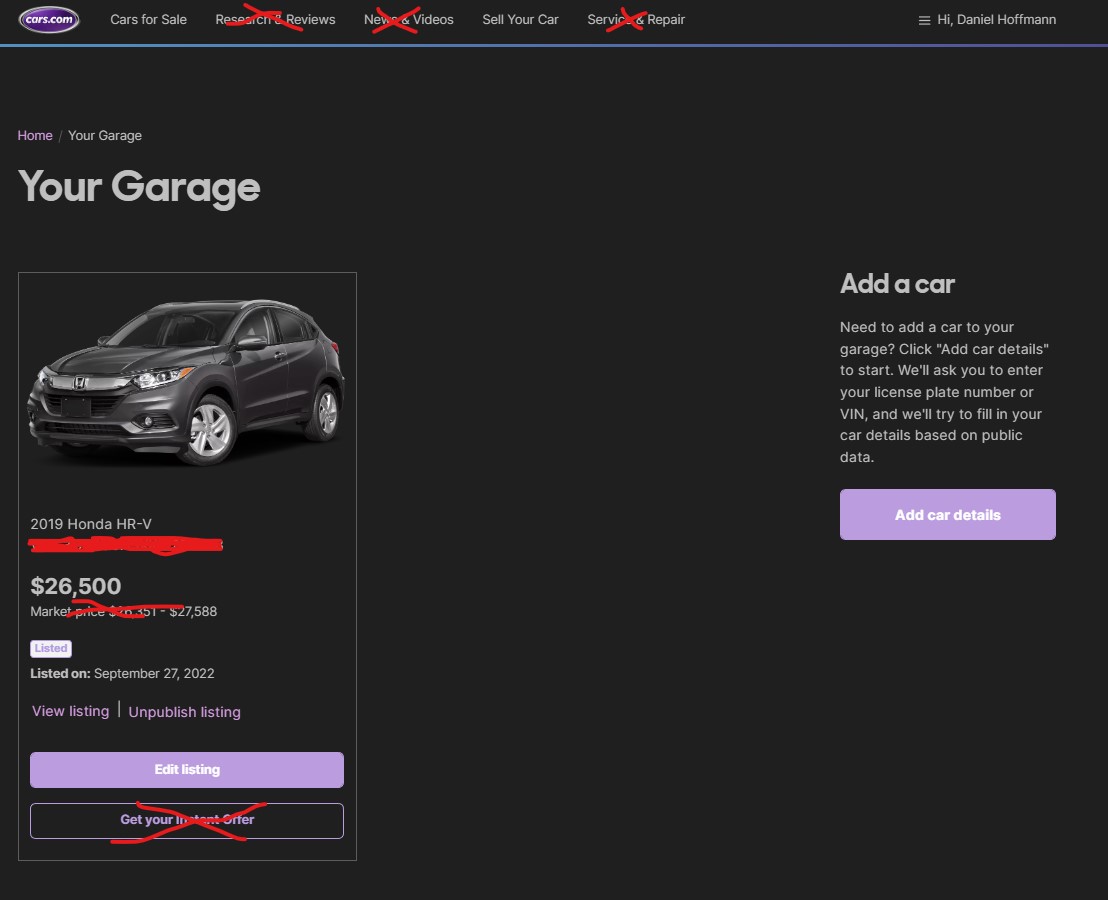
Task: Select the 2019 Honda HR-V title
Action: 90,524
